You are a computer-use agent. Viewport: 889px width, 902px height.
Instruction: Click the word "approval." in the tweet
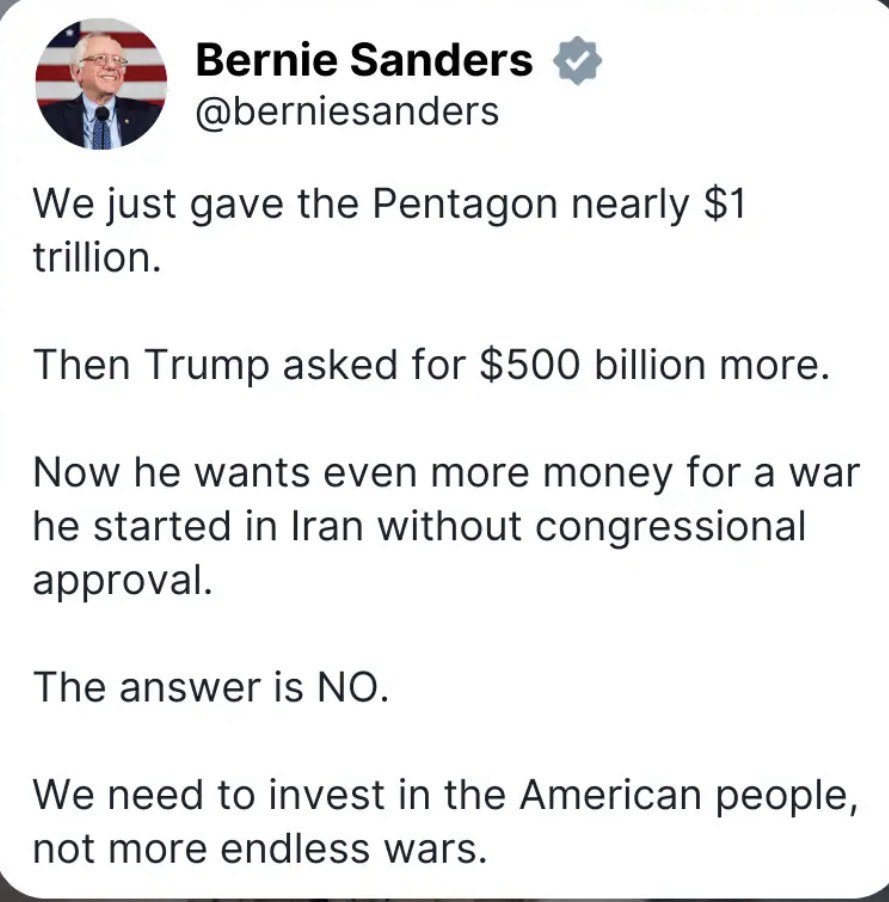tap(123, 580)
